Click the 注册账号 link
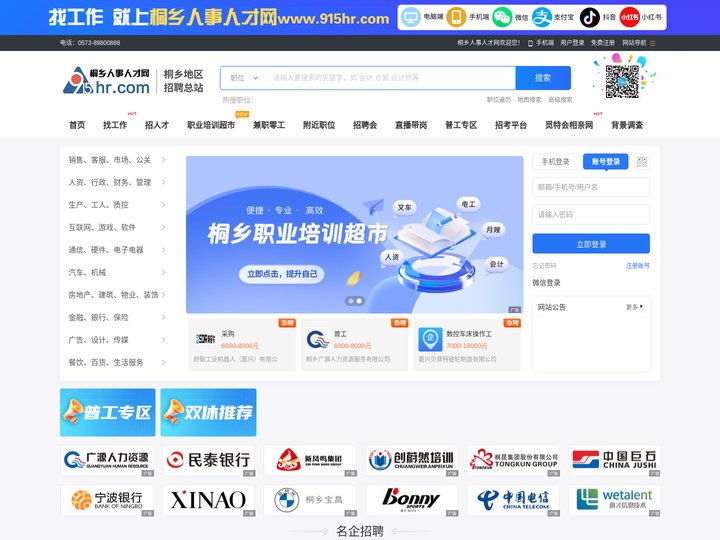The image size is (720, 540). tap(637, 266)
